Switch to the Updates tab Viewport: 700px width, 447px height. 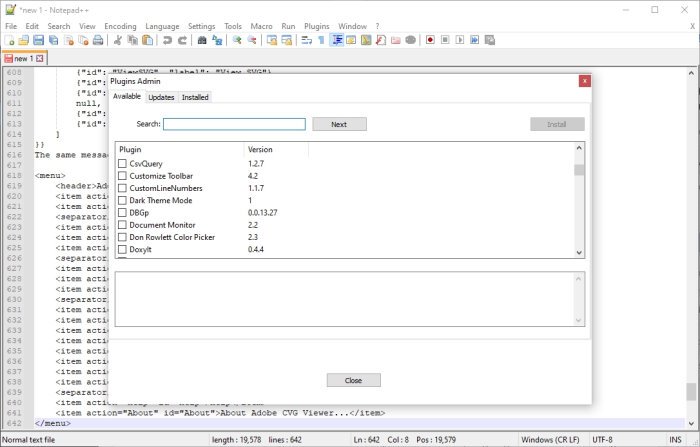coord(161,97)
